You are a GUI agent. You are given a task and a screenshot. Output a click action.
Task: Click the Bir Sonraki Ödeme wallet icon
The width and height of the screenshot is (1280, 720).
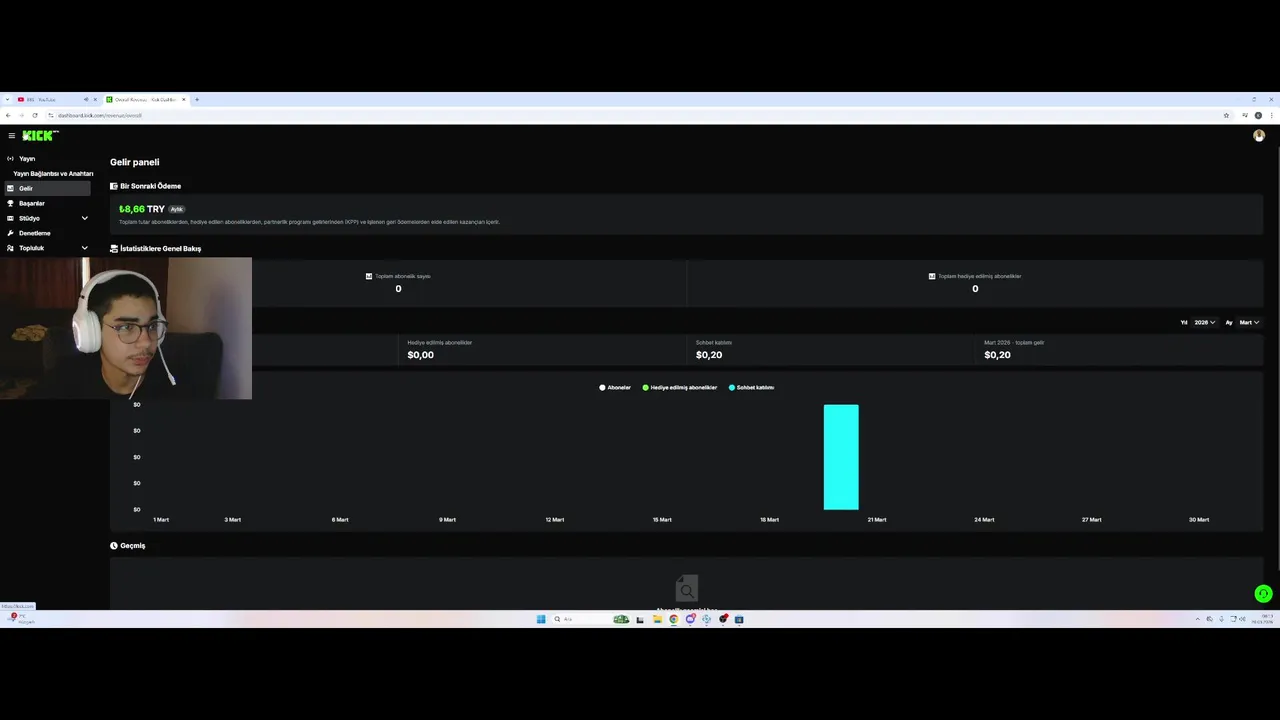[114, 186]
